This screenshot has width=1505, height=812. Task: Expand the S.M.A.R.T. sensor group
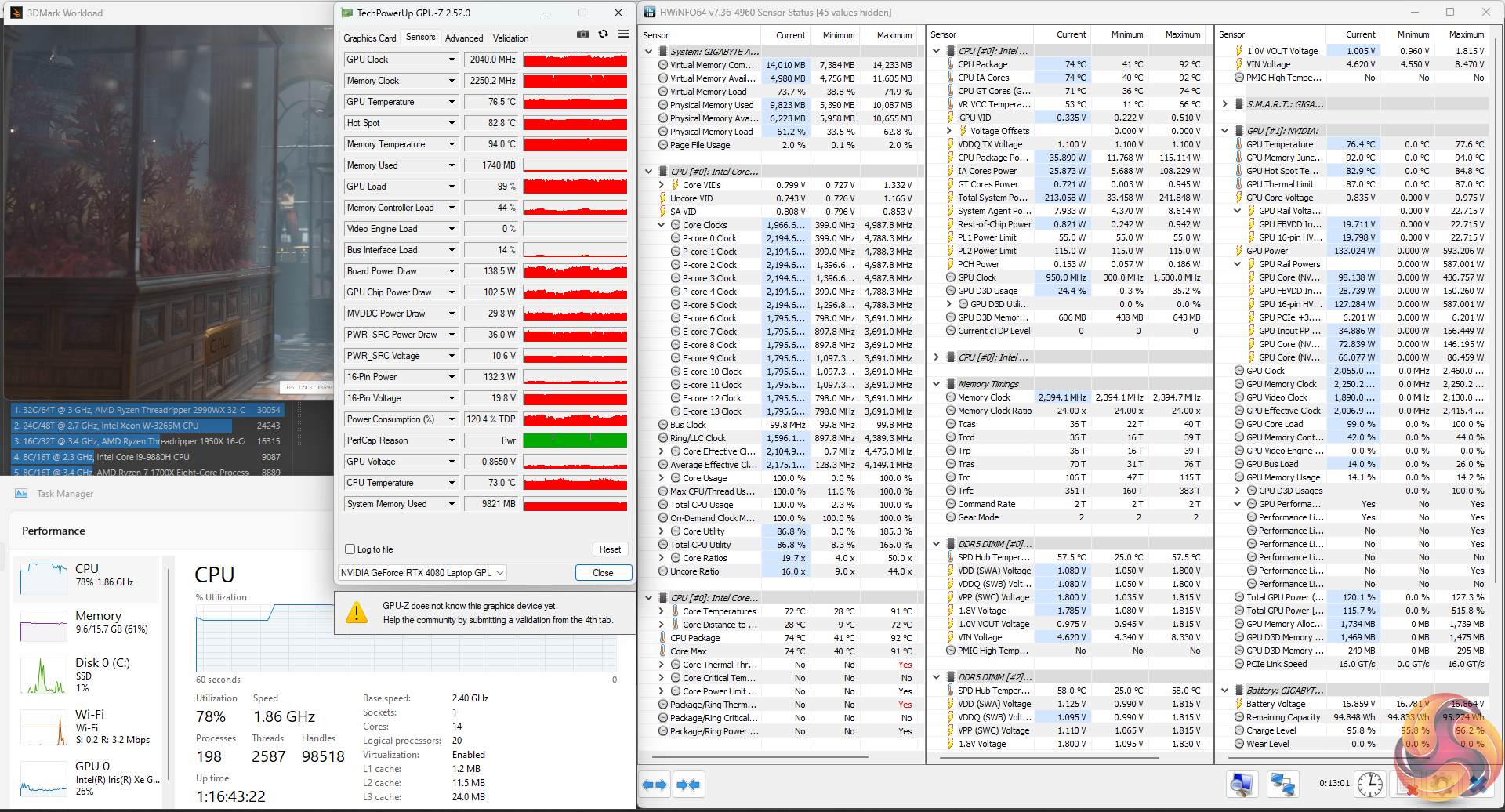point(1224,104)
